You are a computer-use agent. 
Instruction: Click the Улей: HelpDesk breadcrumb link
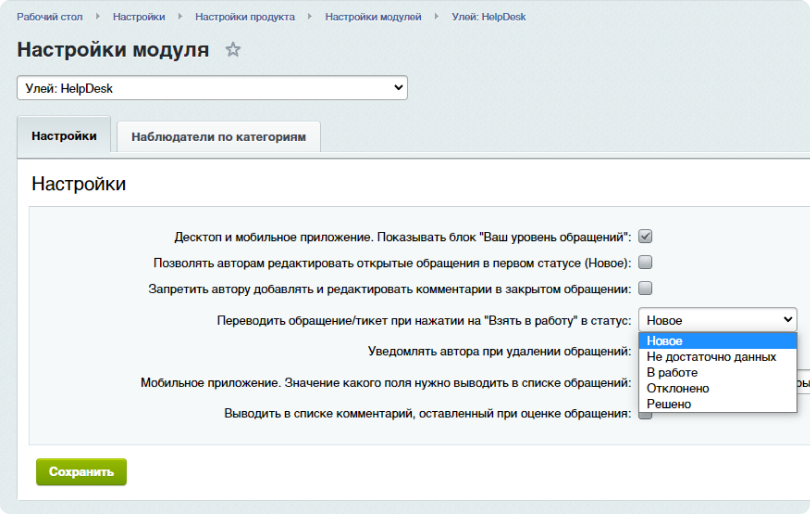pos(489,17)
